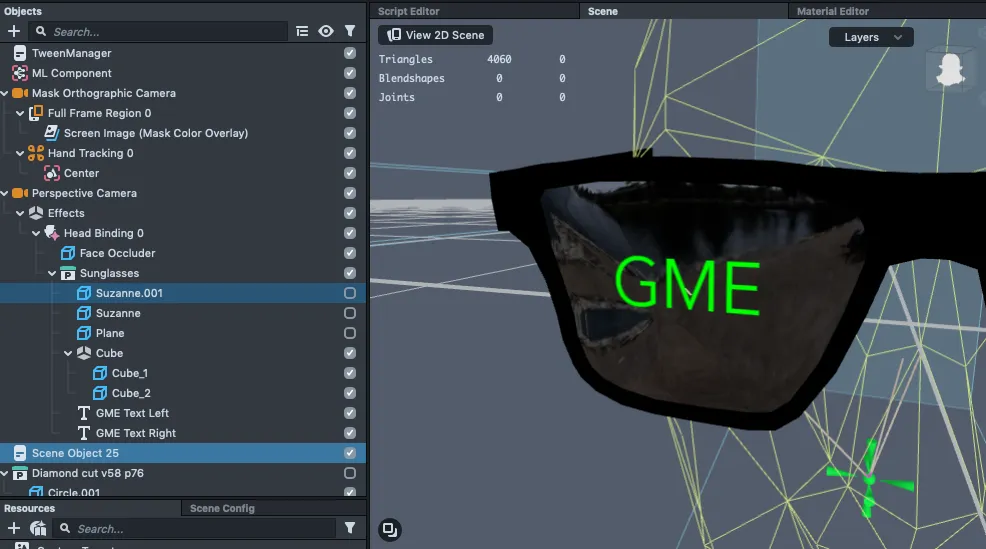Screen dimensions: 986x549
Task: Enable the Diamond cut v58 p76 checkbox
Action: 350,473
